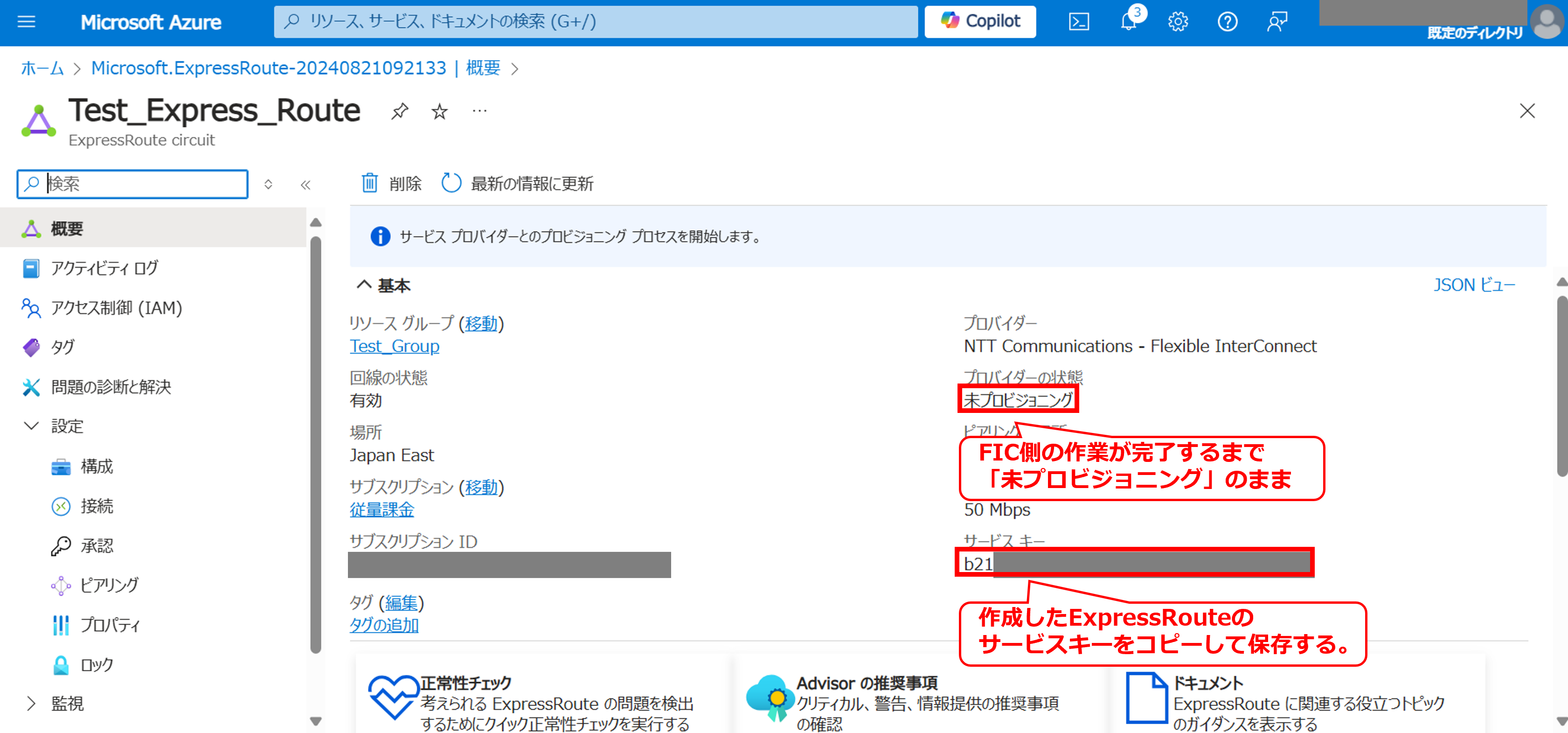Collapse the 設定 section in sidebar

31,426
